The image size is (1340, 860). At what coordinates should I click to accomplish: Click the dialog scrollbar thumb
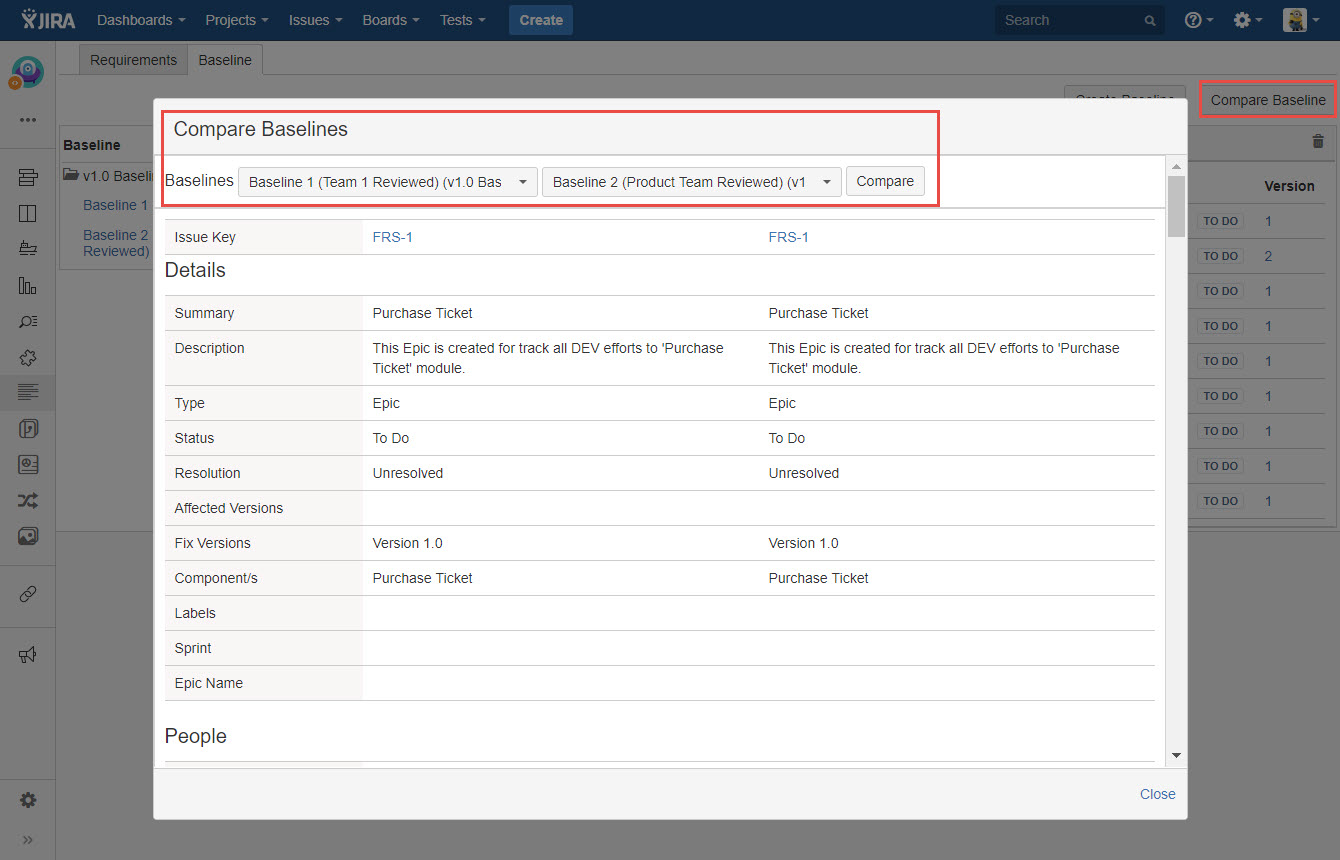[x=1176, y=206]
